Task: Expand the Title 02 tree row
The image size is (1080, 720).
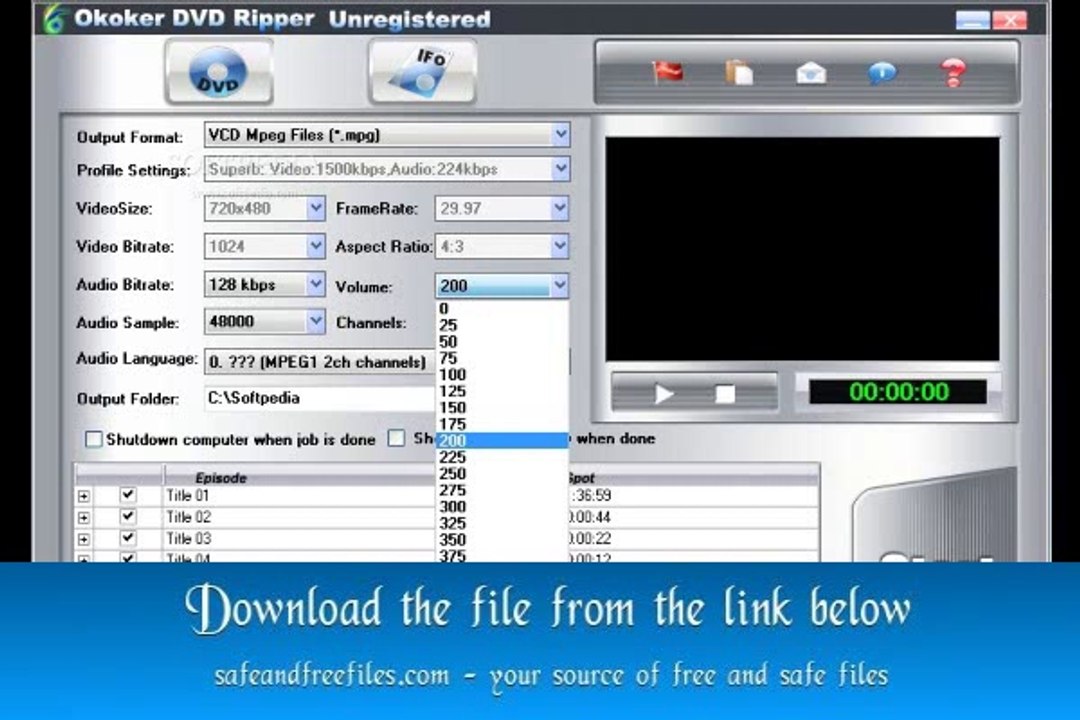Action: (84, 517)
